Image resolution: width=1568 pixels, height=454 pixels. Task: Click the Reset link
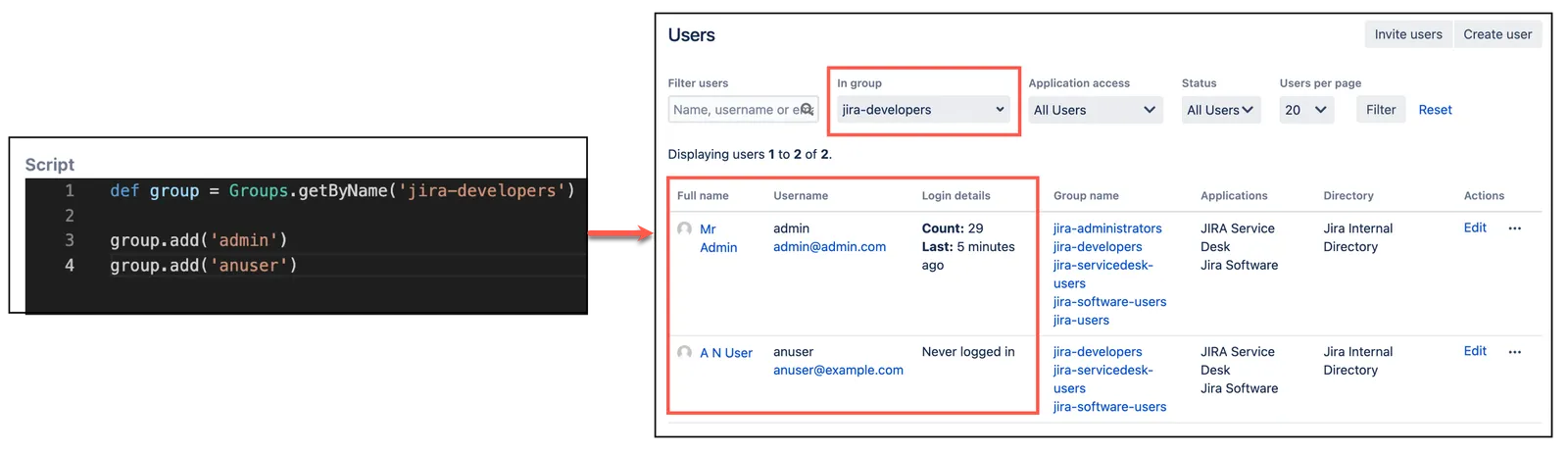1435,110
